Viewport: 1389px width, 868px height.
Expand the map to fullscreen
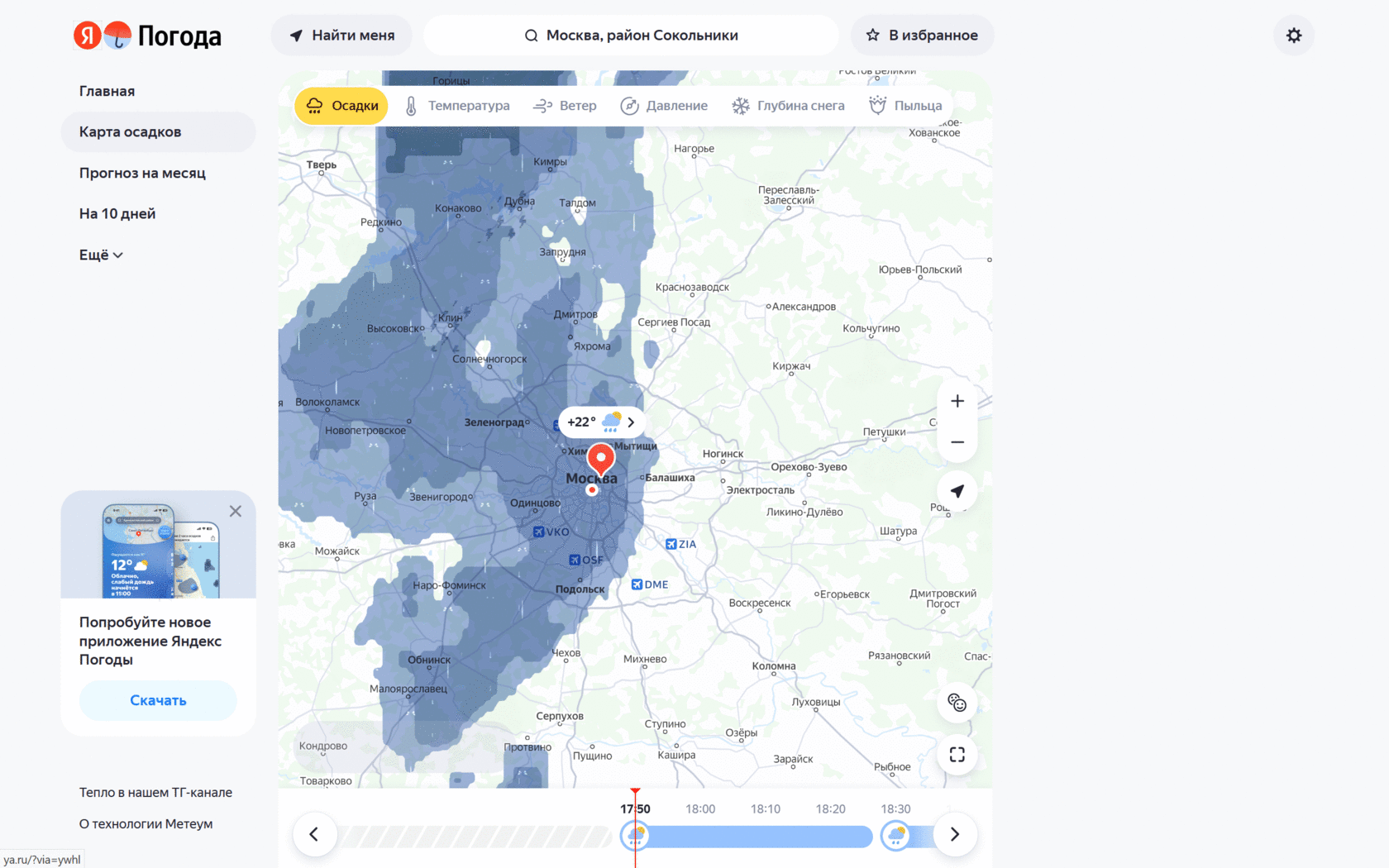957,755
